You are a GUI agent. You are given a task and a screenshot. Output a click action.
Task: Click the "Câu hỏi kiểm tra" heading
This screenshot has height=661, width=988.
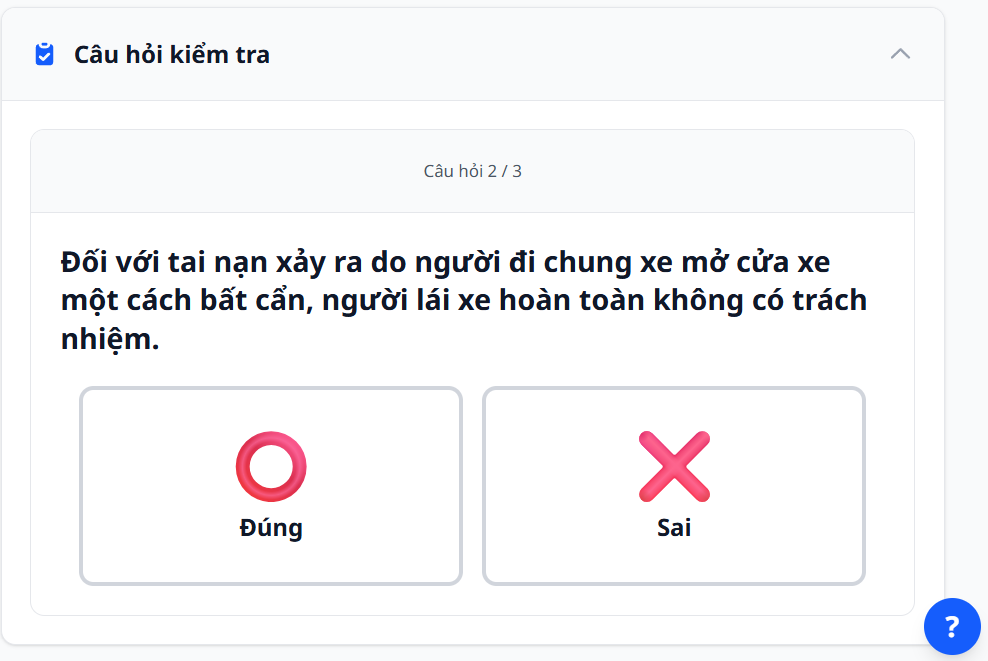[171, 54]
